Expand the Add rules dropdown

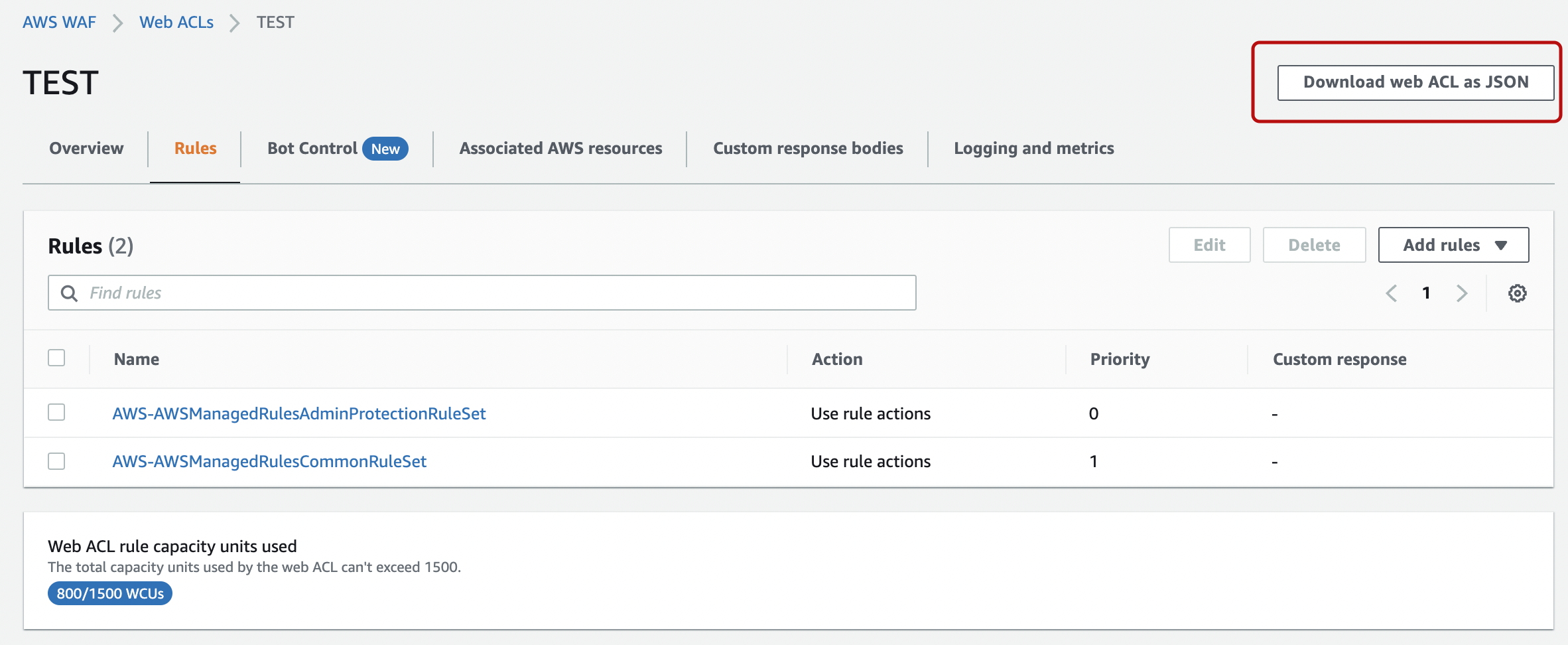[x=1453, y=245]
